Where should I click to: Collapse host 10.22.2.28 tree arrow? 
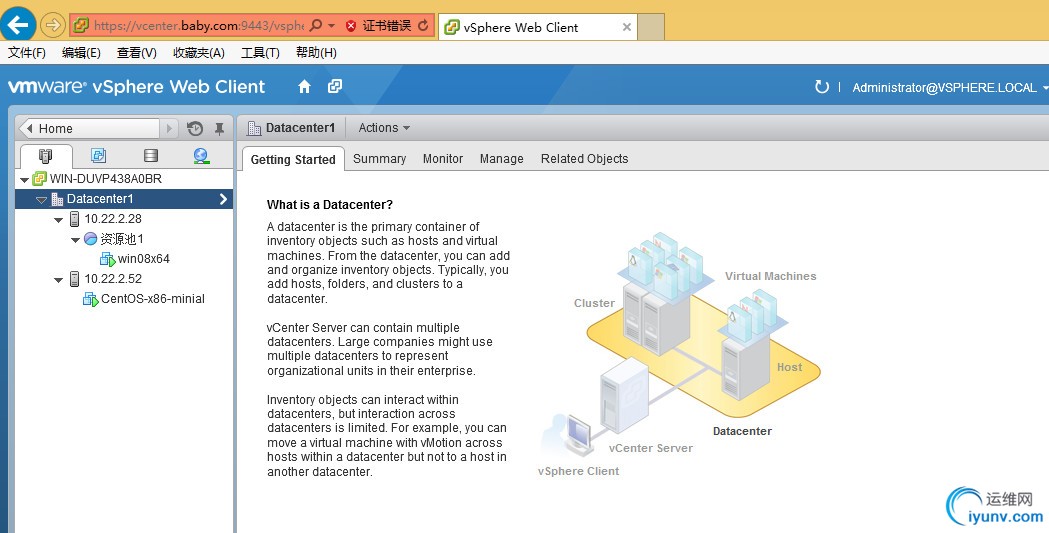pyautogui.click(x=59, y=220)
